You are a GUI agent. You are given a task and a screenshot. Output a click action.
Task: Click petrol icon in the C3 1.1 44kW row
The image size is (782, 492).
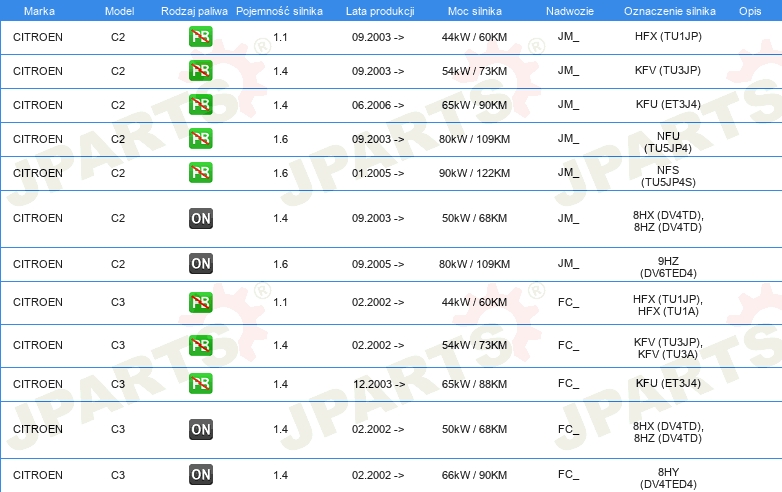click(x=200, y=302)
